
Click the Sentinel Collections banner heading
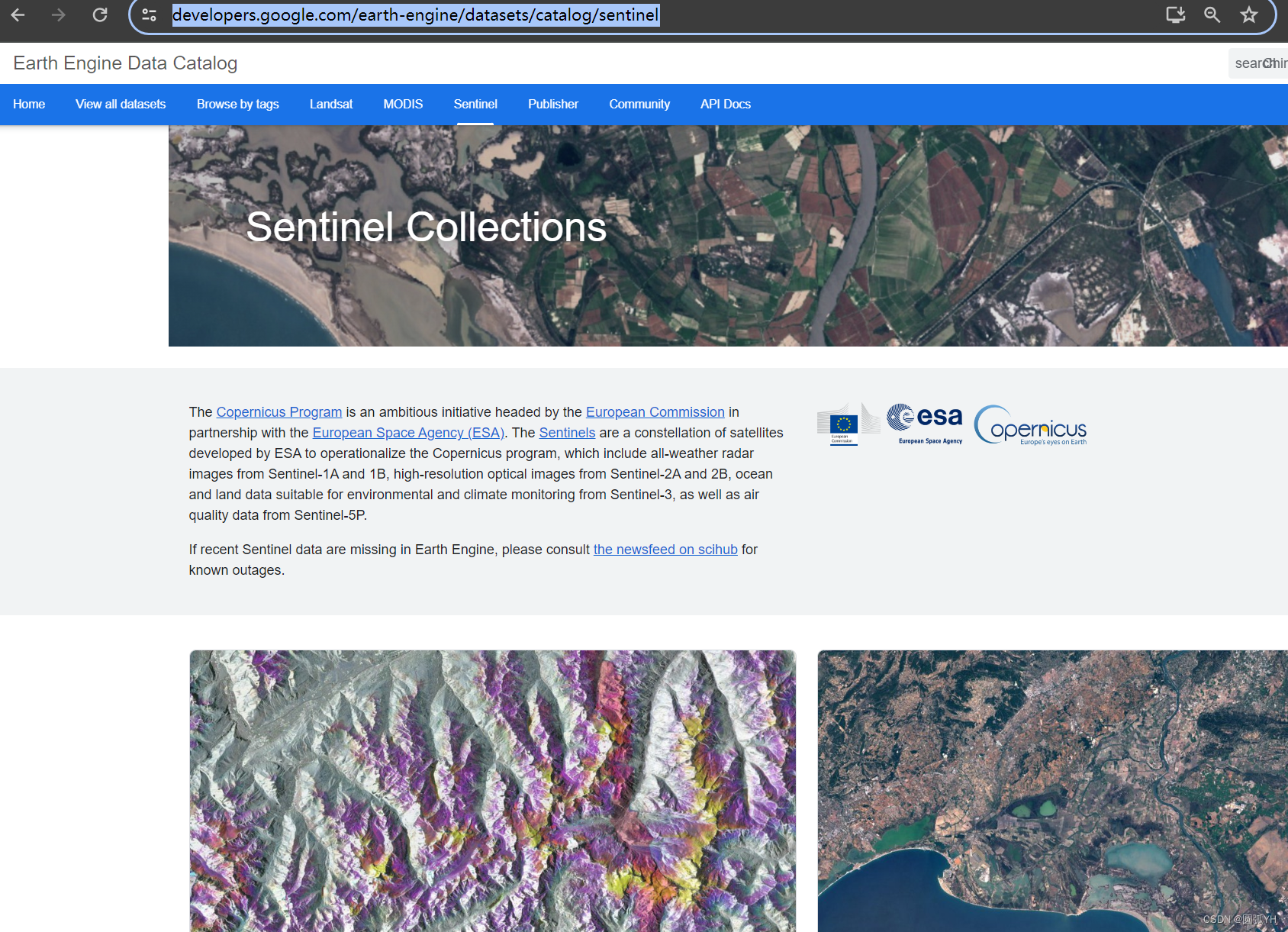(x=427, y=227)
